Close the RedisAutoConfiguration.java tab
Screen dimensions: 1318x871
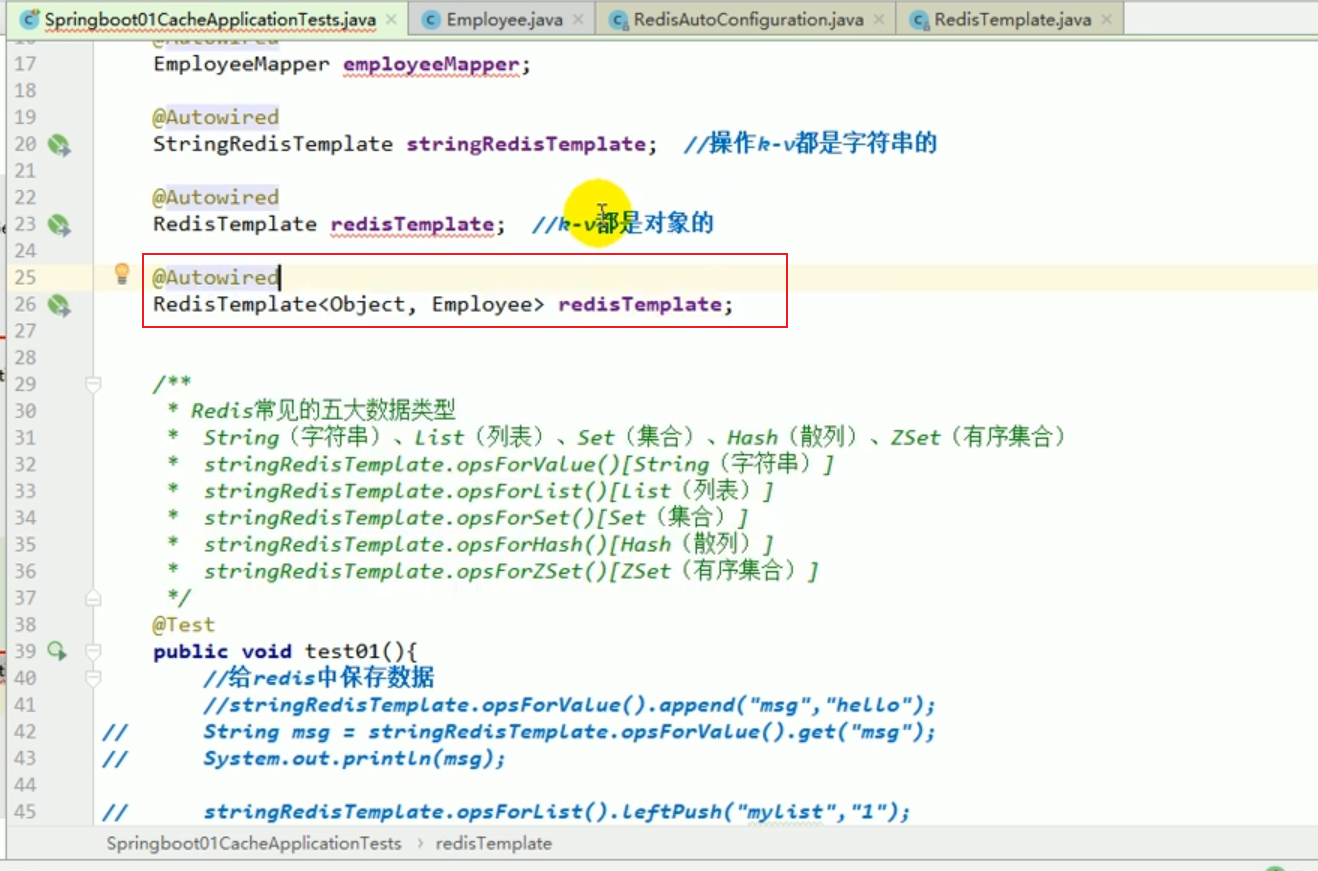point(879,18)
